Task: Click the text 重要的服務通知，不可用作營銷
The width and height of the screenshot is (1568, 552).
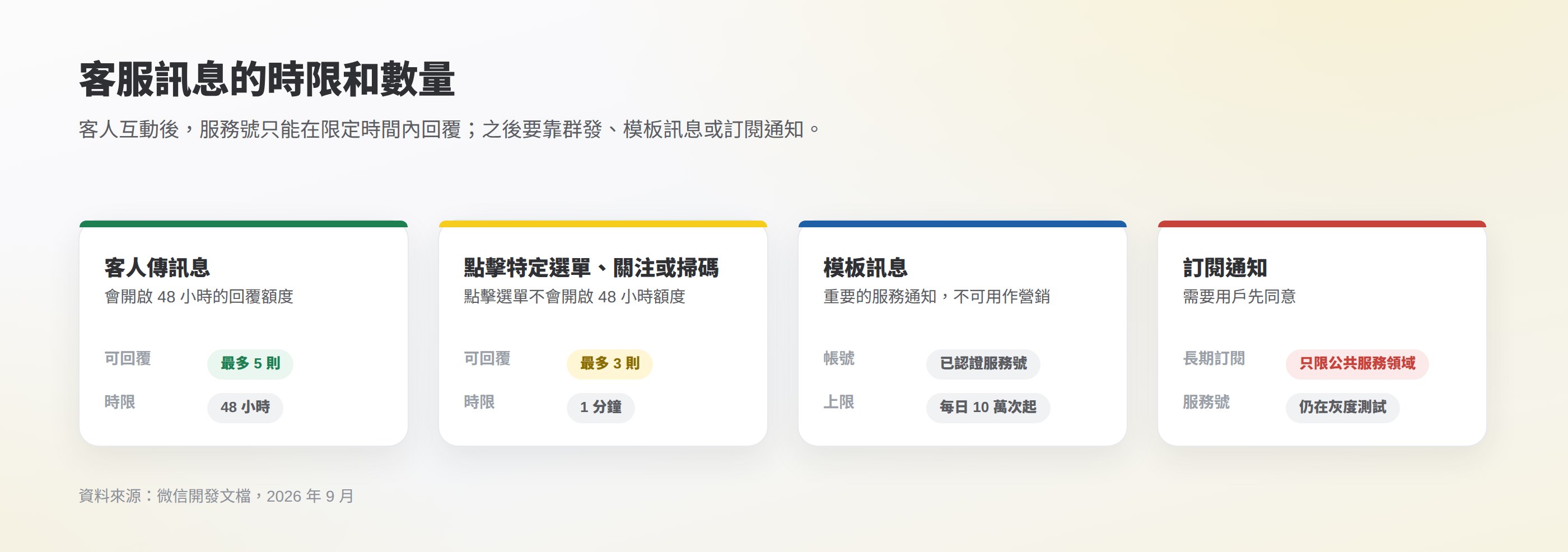Action: click(x=937, y=297)
